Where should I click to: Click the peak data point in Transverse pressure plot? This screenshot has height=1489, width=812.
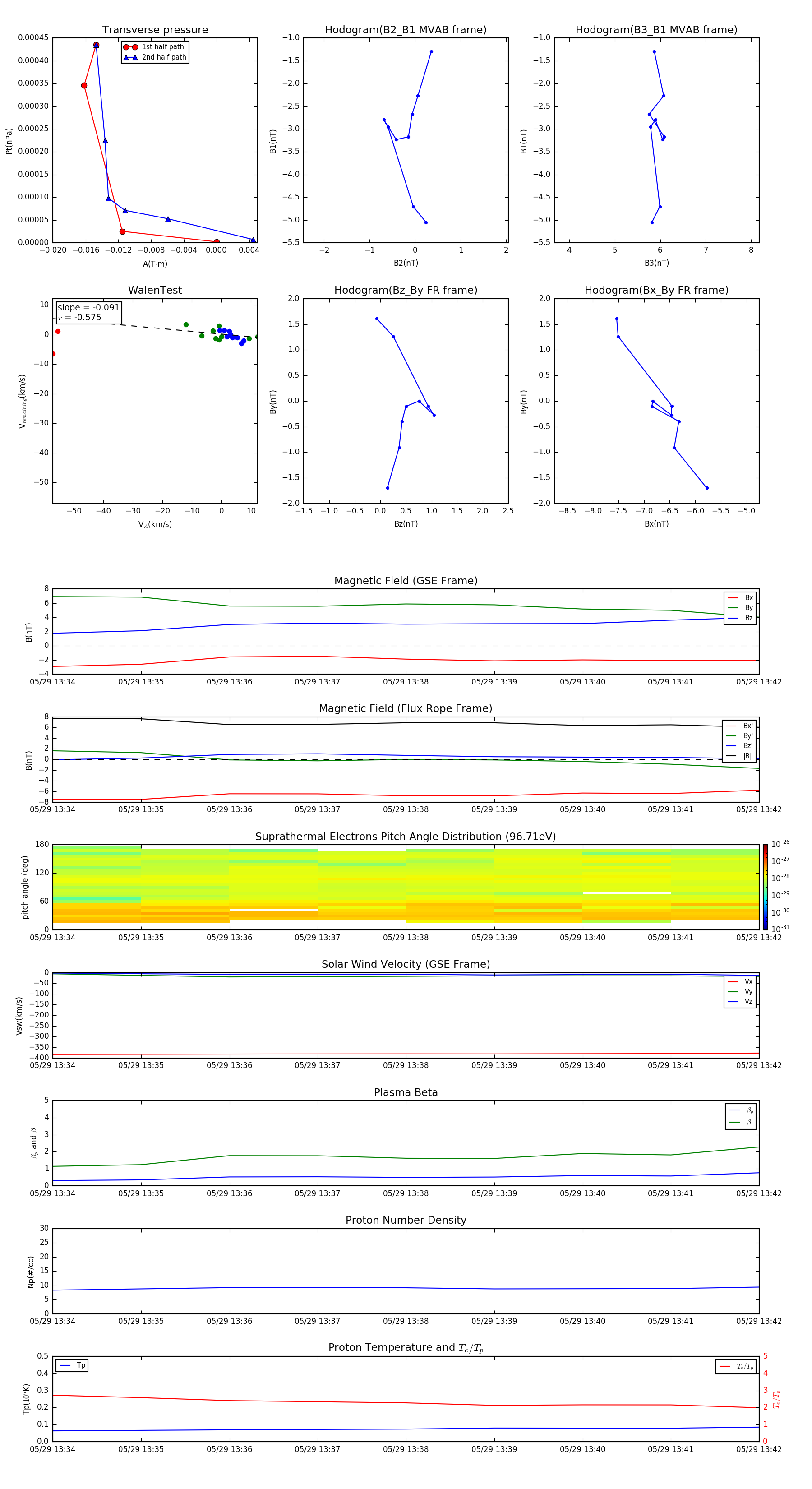96,45
